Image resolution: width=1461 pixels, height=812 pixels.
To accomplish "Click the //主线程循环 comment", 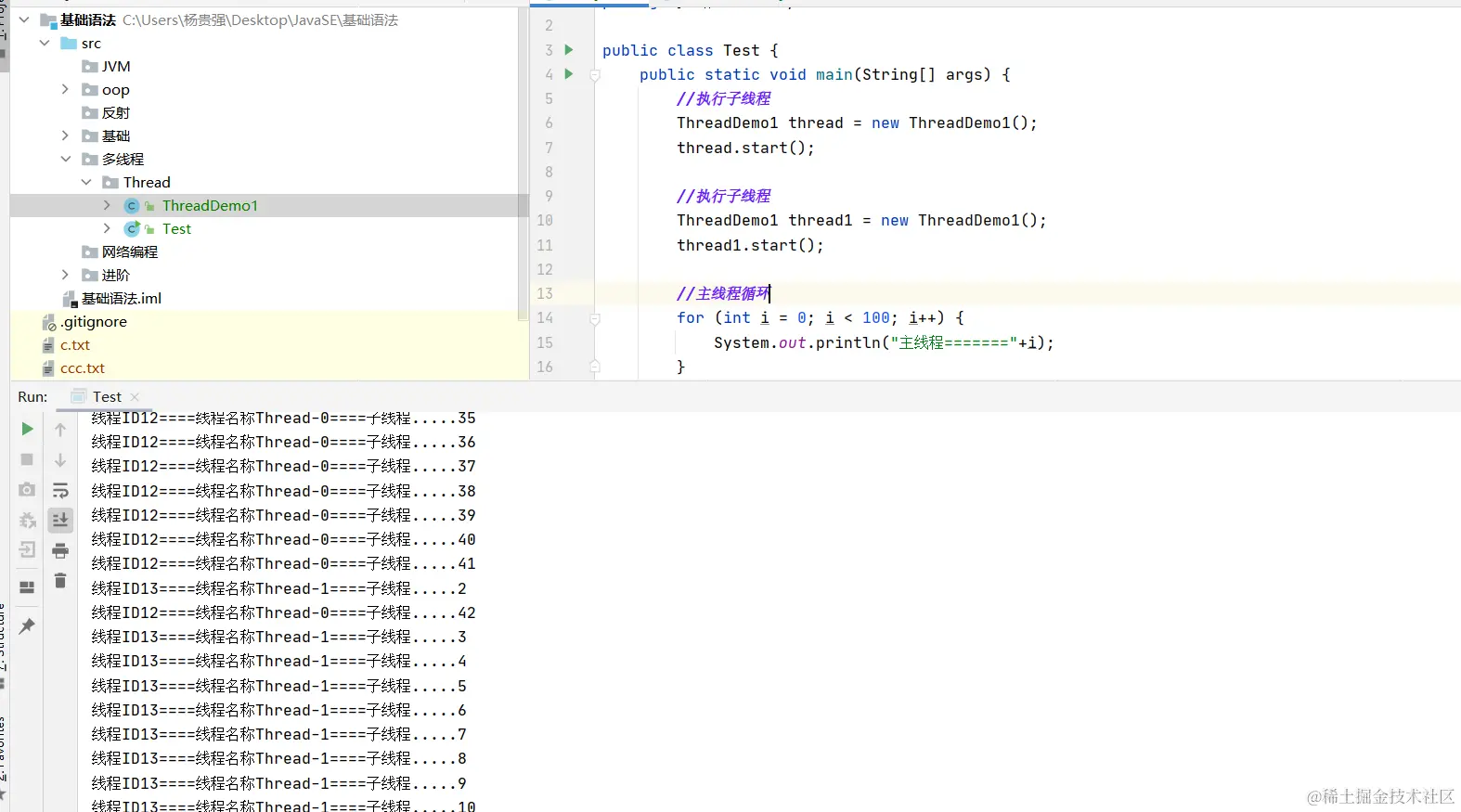I will pyautogui.click(x=723, y=293).
